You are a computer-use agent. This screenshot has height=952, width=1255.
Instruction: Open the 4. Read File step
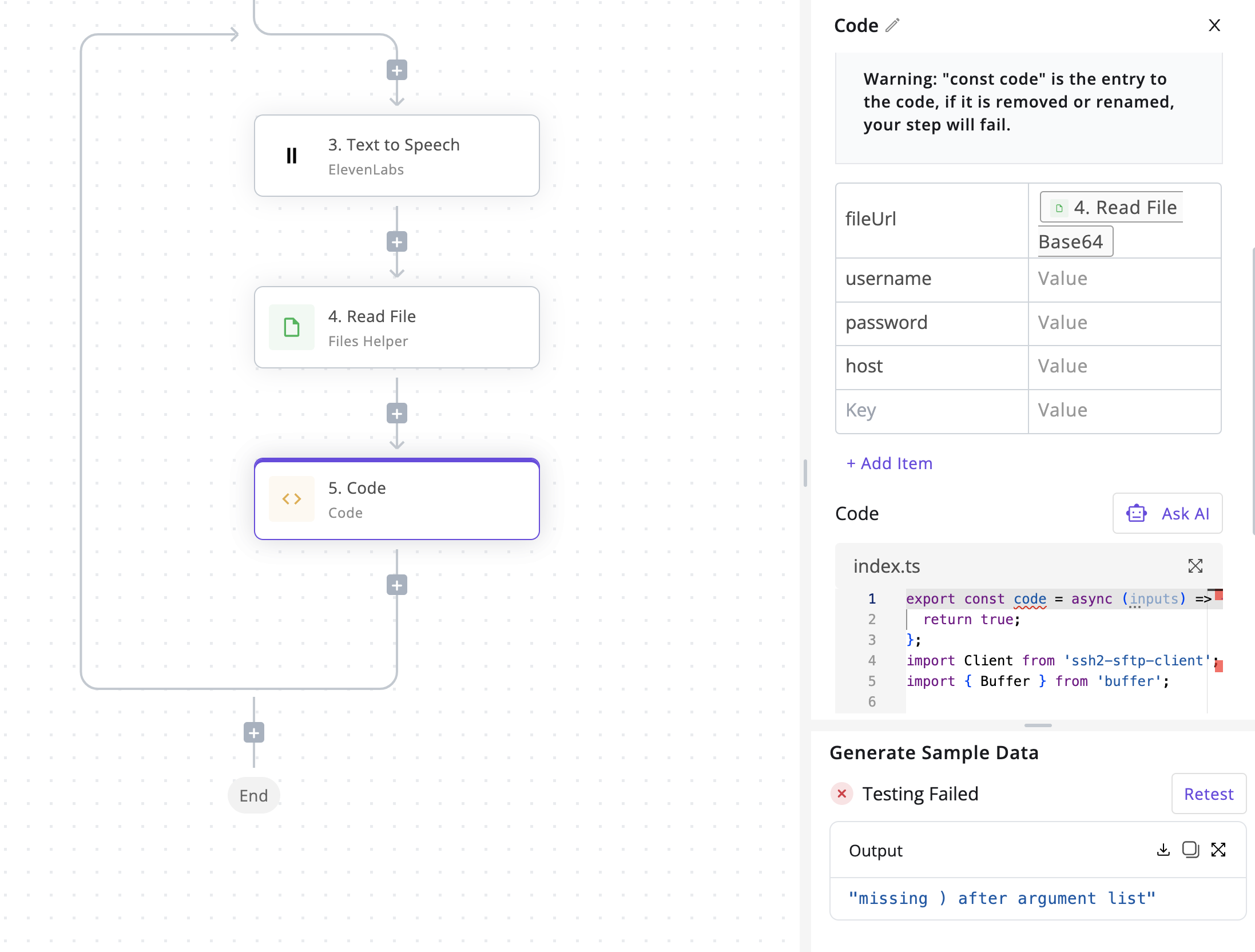(396, 327)
